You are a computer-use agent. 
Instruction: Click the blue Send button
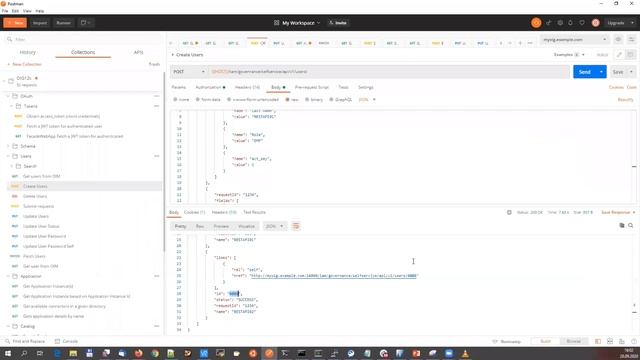click(x=584, y=72)
